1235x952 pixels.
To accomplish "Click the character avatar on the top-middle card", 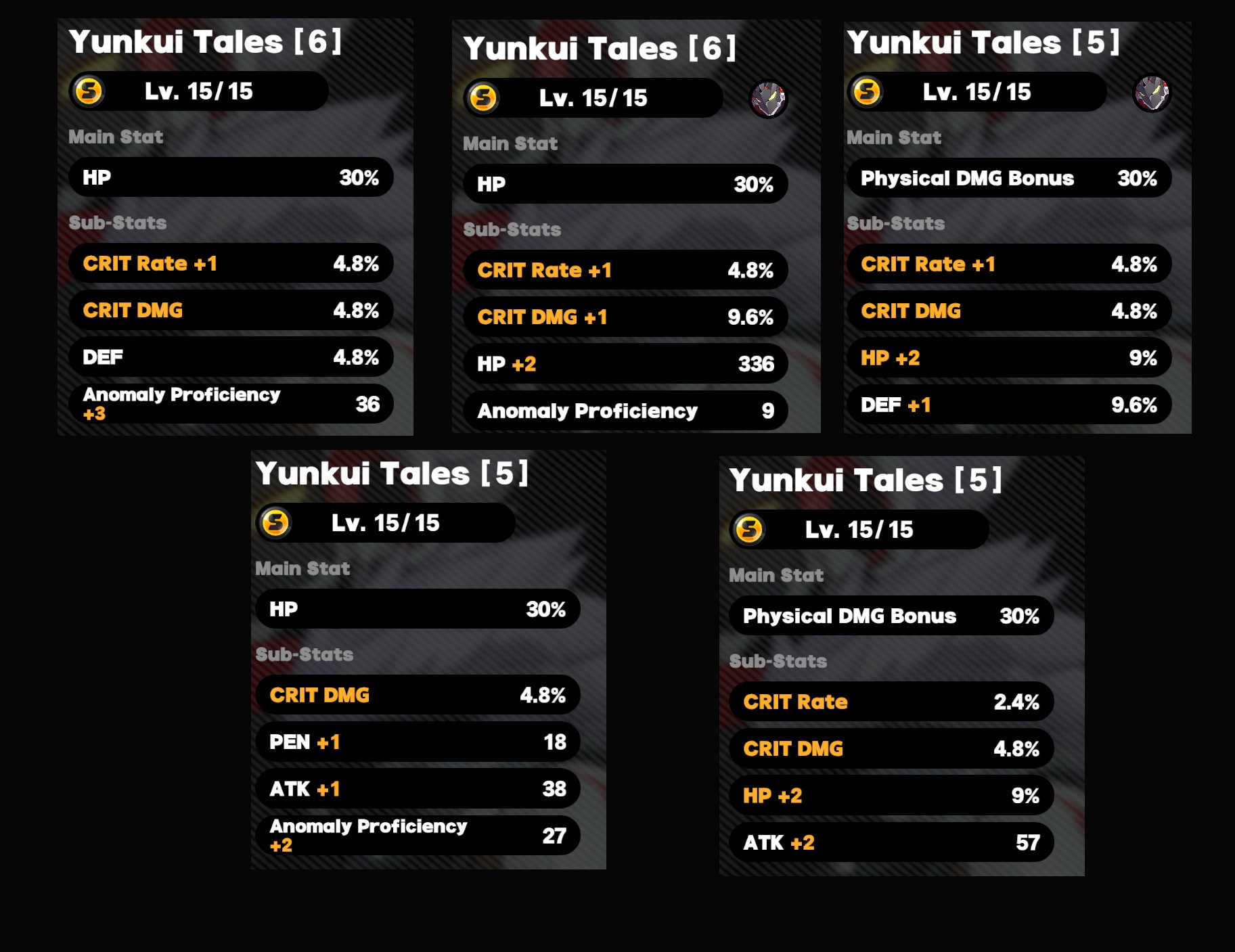I will [x=769, y=99].
